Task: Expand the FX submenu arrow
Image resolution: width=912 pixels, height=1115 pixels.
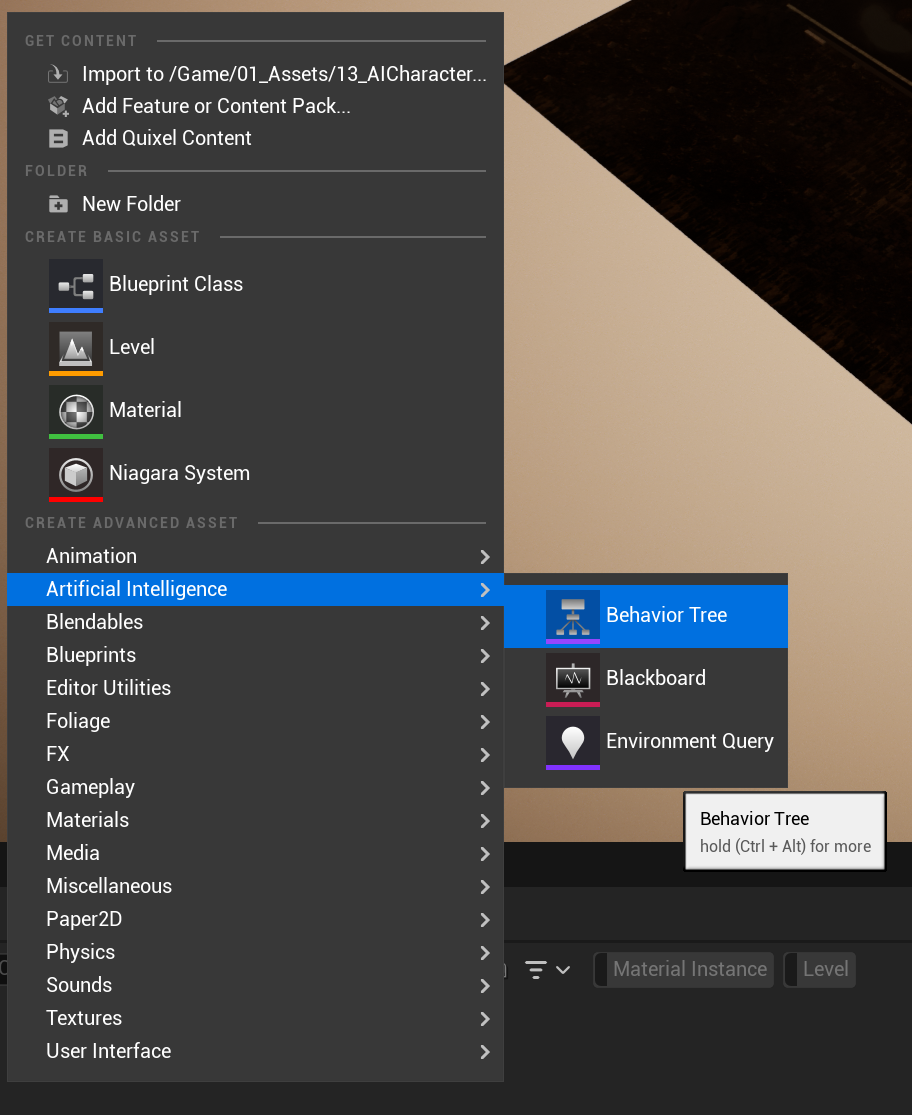Action: click(485, 754)
